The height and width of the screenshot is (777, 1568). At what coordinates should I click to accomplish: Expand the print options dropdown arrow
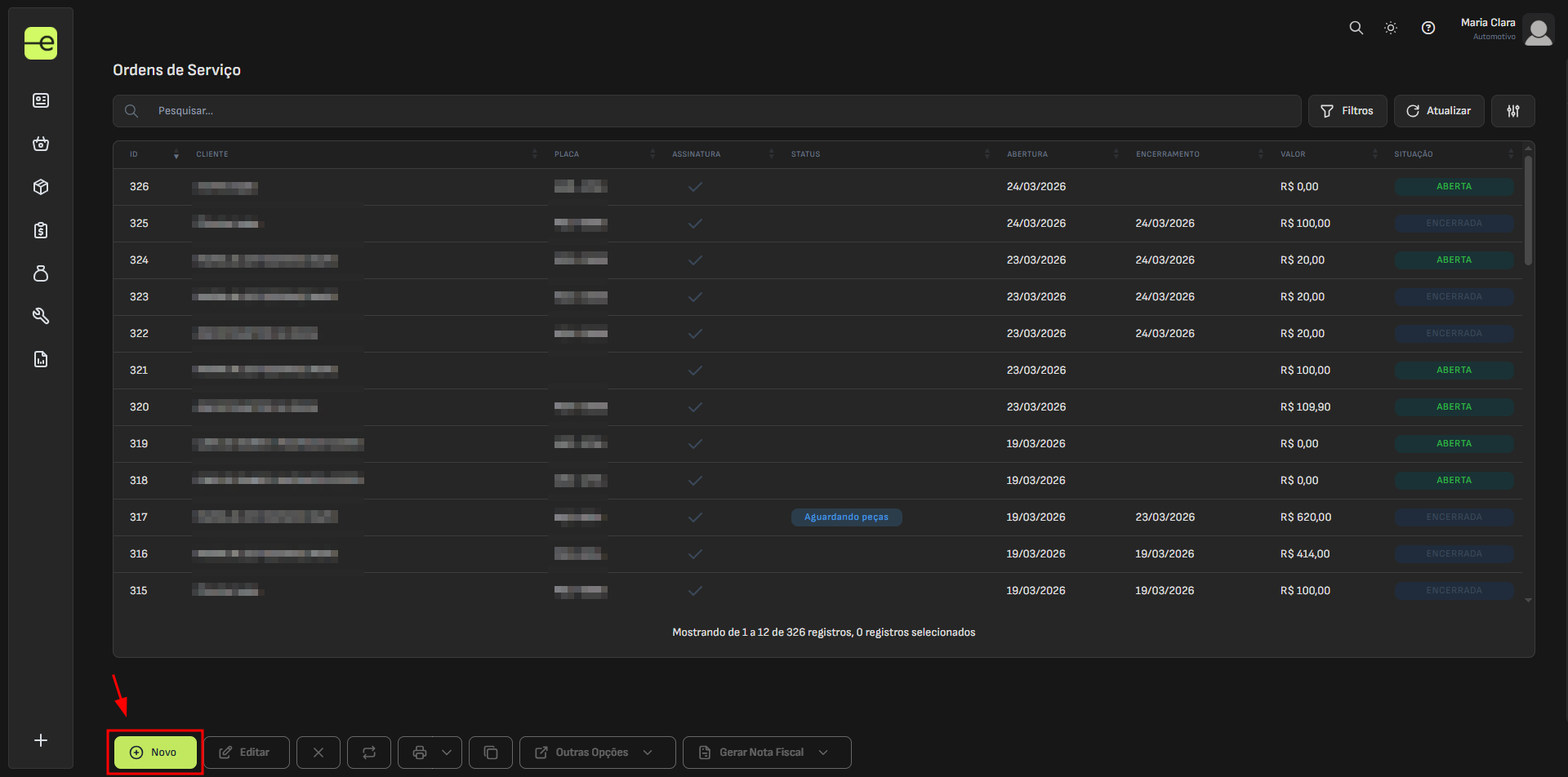[x=447, y=753]
